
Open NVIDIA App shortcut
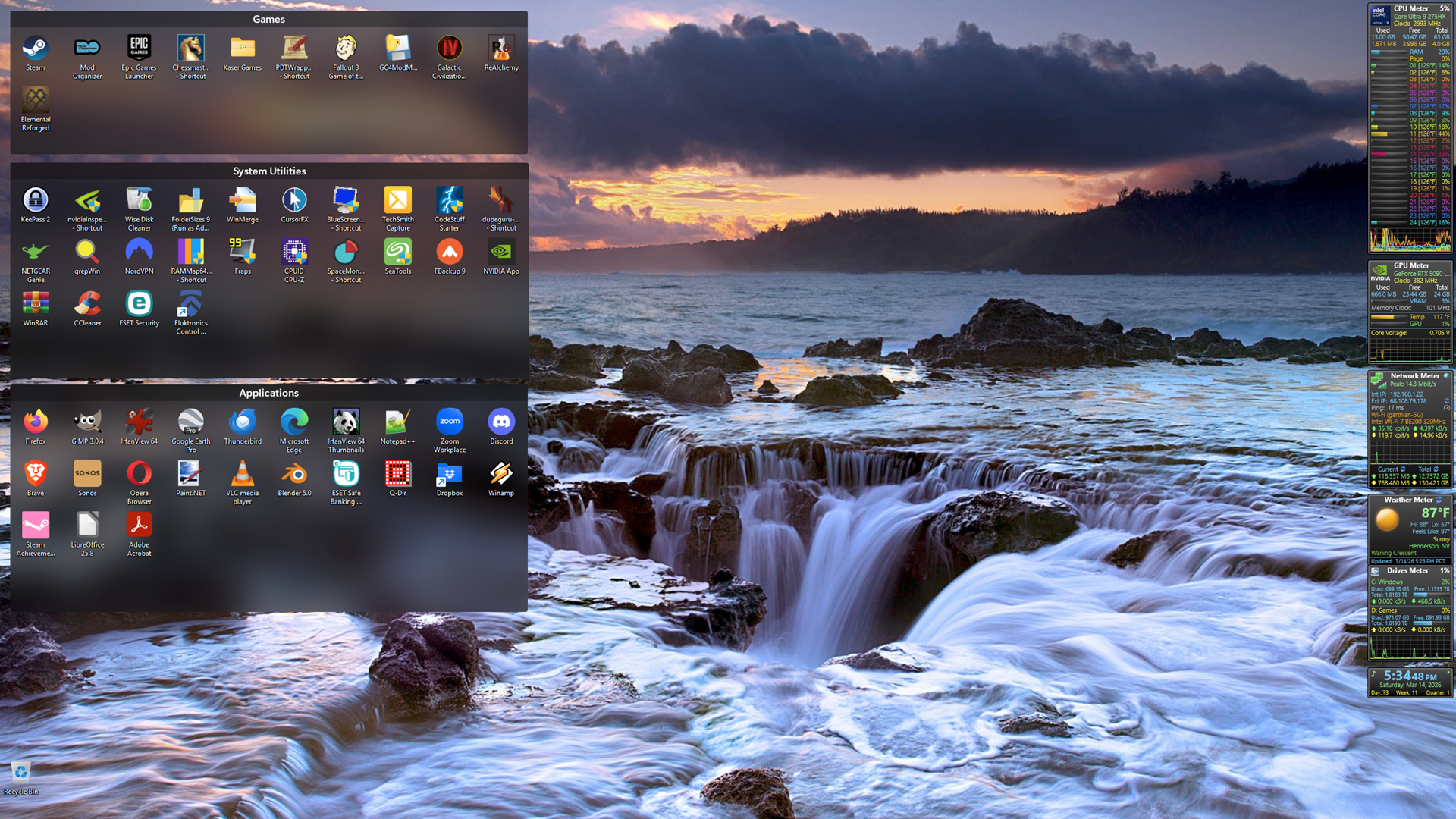click(x=501, y=253)
